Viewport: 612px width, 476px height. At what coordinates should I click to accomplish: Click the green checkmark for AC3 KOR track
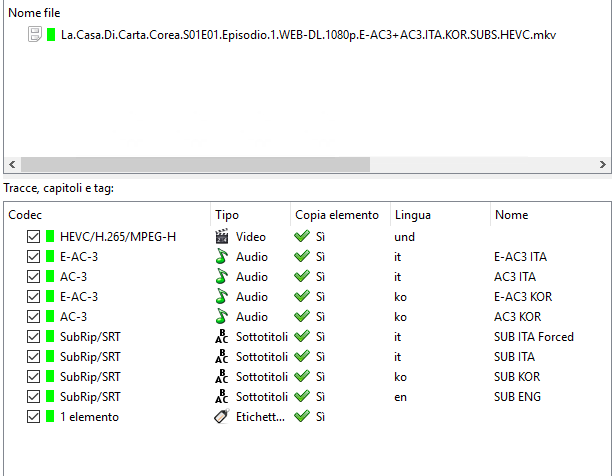click(302, 316)
